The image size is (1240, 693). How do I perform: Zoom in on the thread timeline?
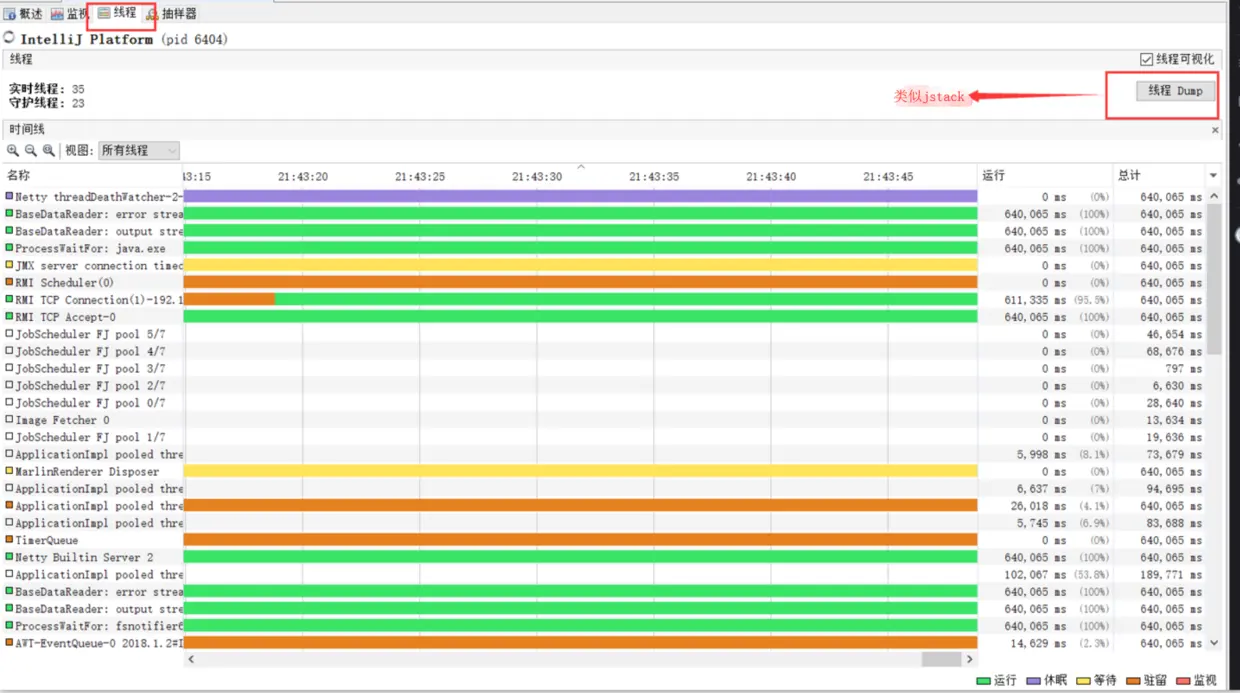click(14, 150)
